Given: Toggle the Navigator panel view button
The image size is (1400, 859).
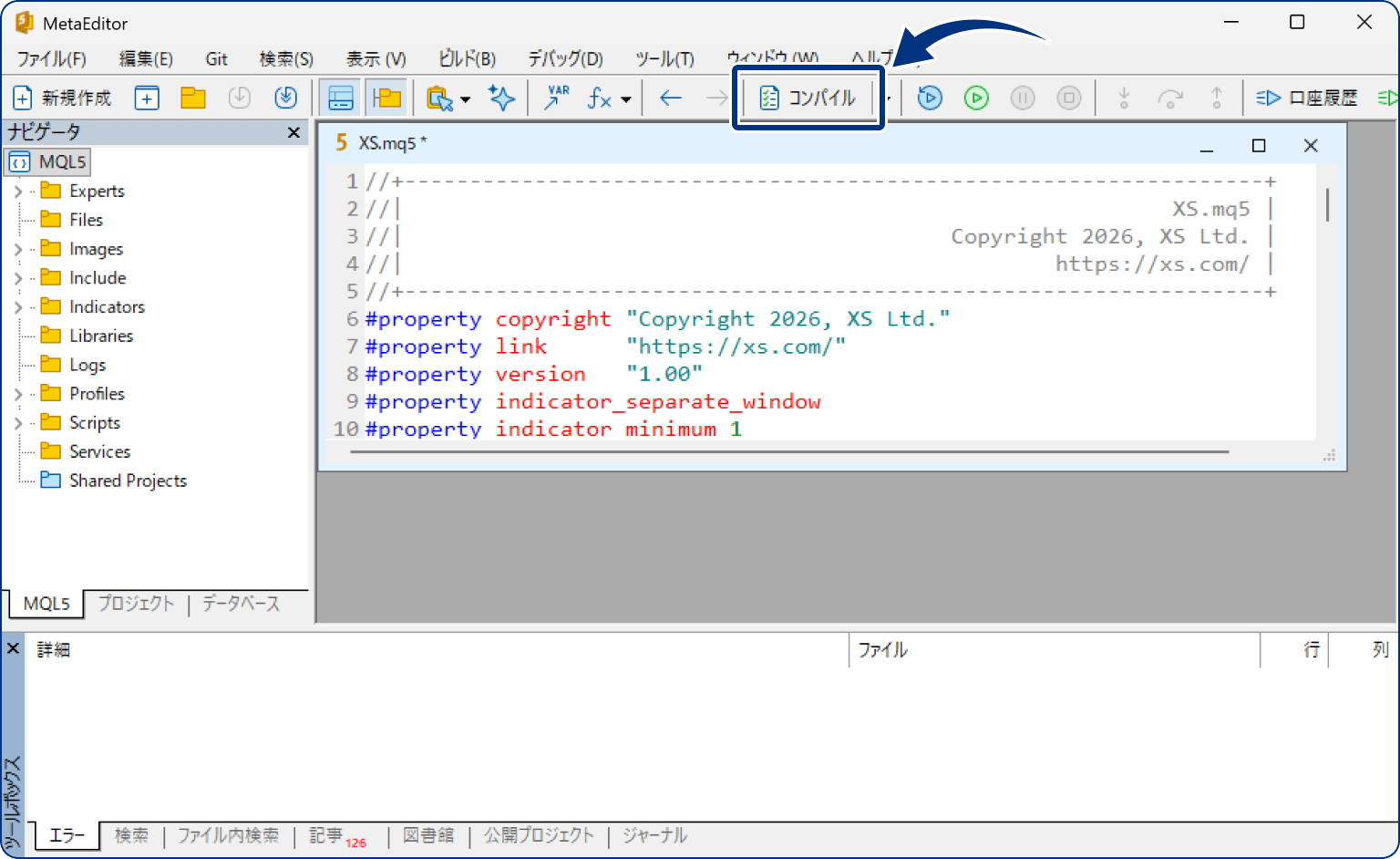Looking at the screenshot, I should click(387, 98).
